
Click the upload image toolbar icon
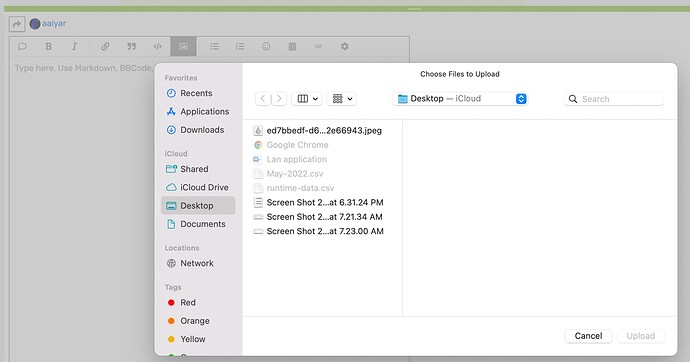pyautogui.click(x=183, y=46)
